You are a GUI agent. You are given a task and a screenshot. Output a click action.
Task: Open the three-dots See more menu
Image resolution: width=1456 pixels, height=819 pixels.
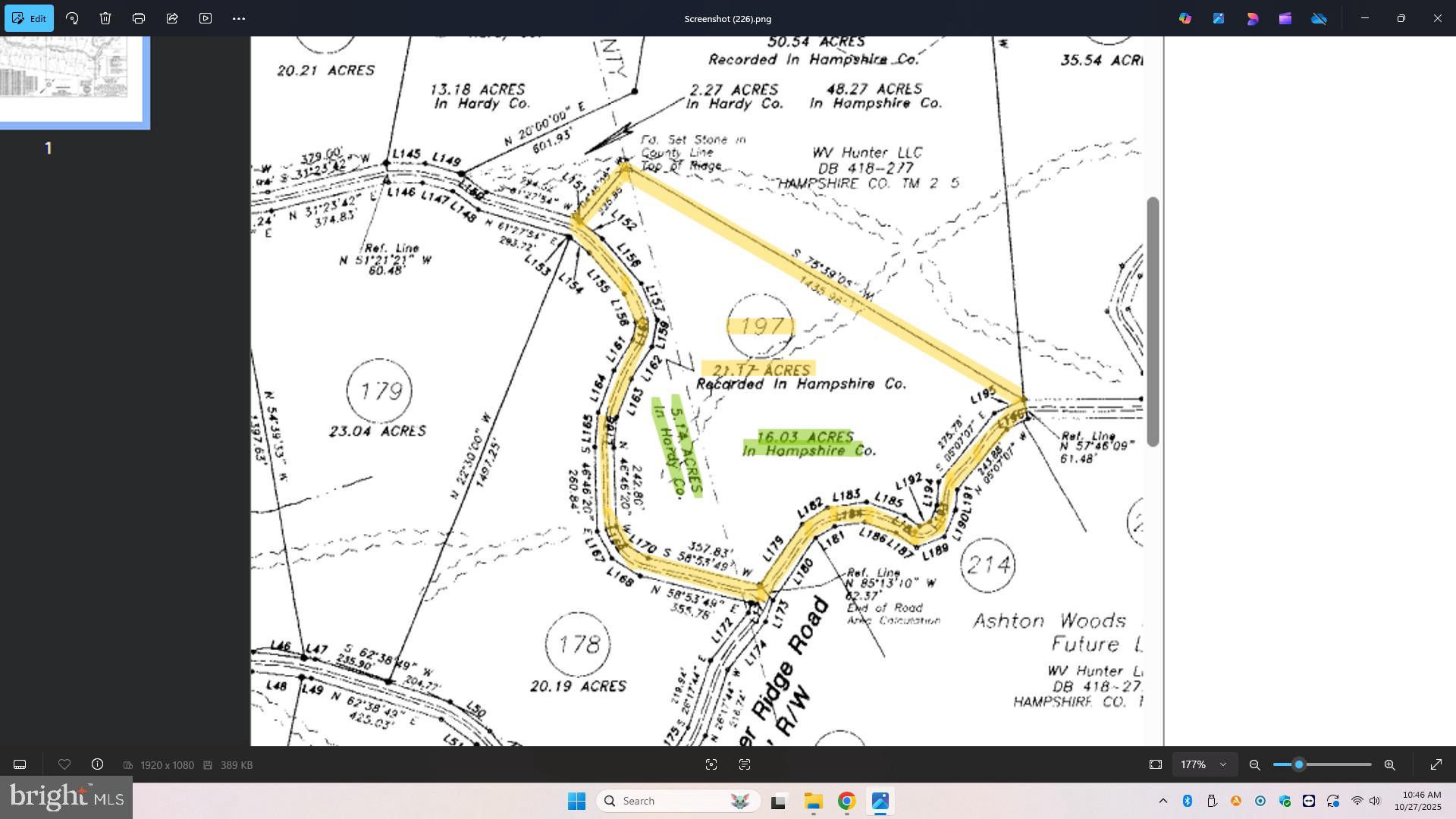tap(239, 18)
